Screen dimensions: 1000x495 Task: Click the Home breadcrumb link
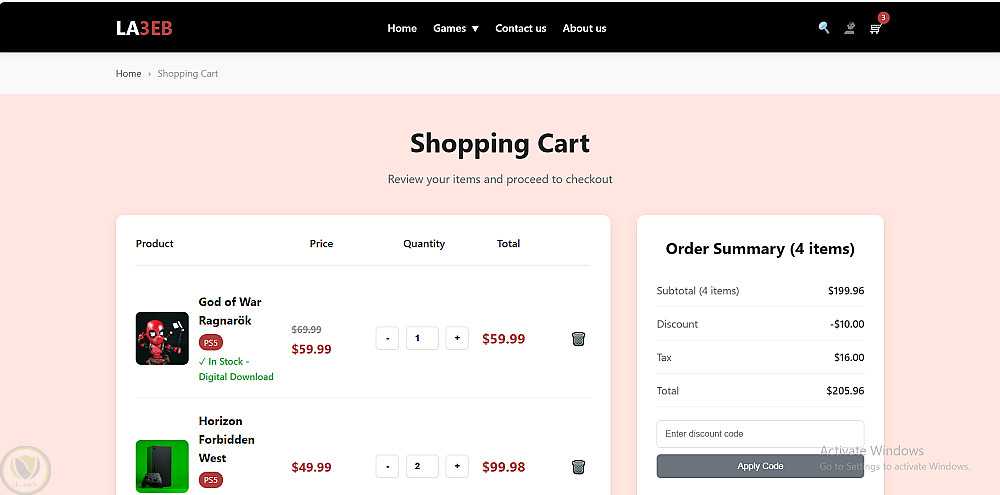[128, 74]
